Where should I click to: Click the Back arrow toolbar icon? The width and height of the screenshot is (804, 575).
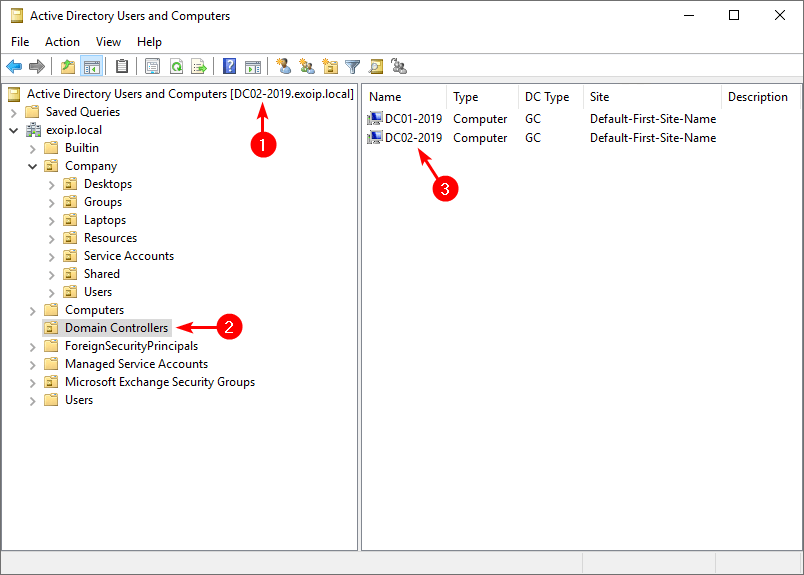pyautogui.click(x=14, y=66)
